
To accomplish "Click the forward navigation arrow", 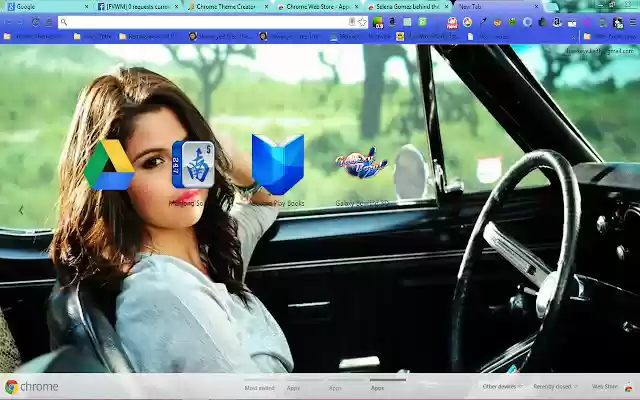I will [21, 22].
